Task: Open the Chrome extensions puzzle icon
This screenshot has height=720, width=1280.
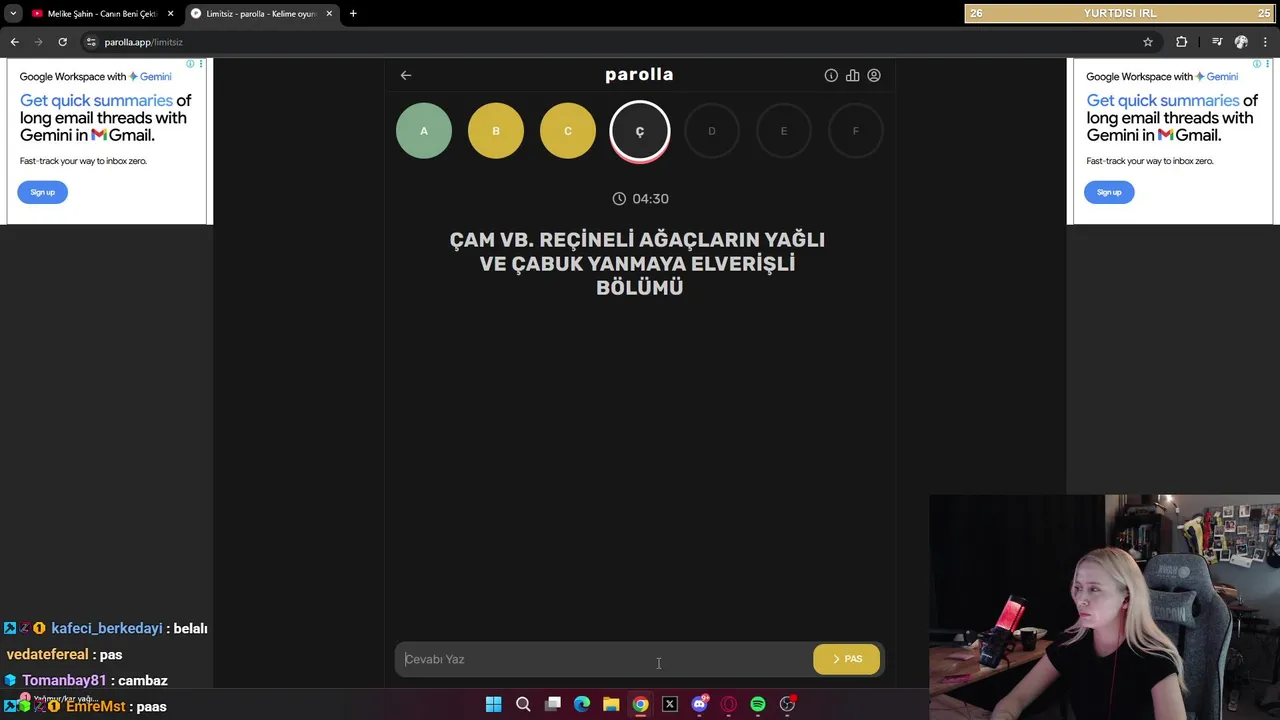Action: point(1182,42)
